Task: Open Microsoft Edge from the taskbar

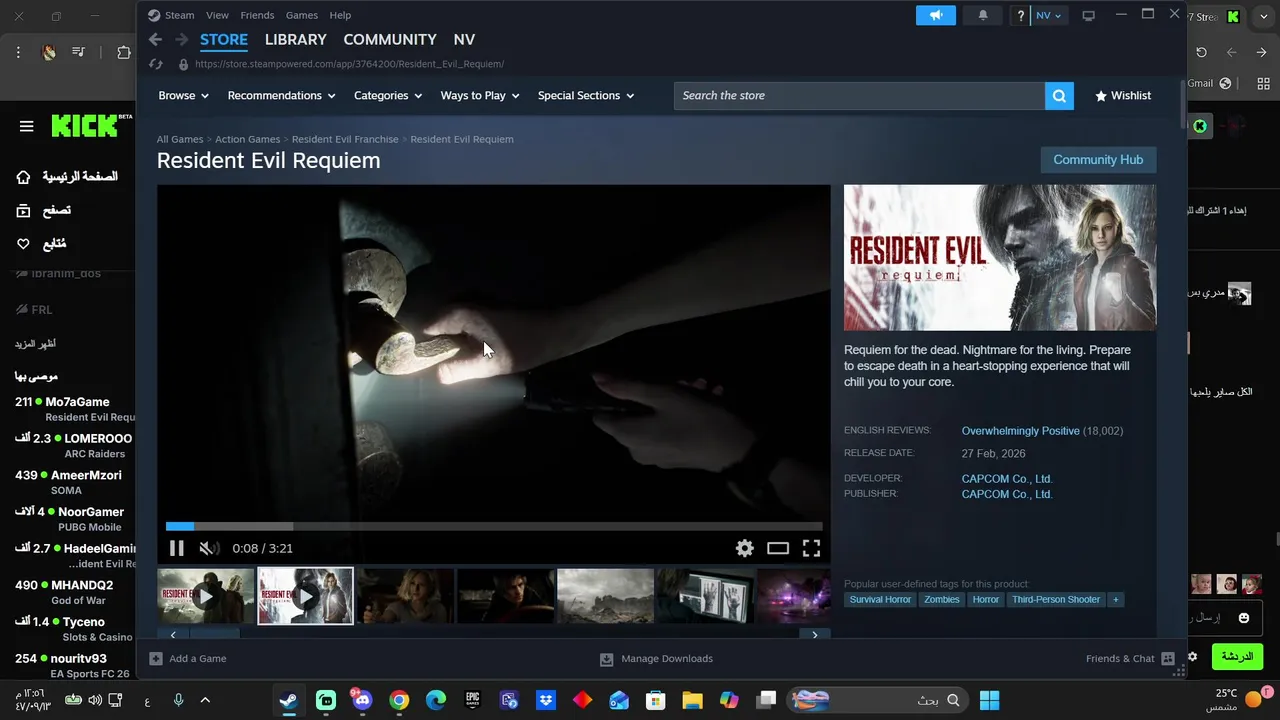Action: pos(436,700)
